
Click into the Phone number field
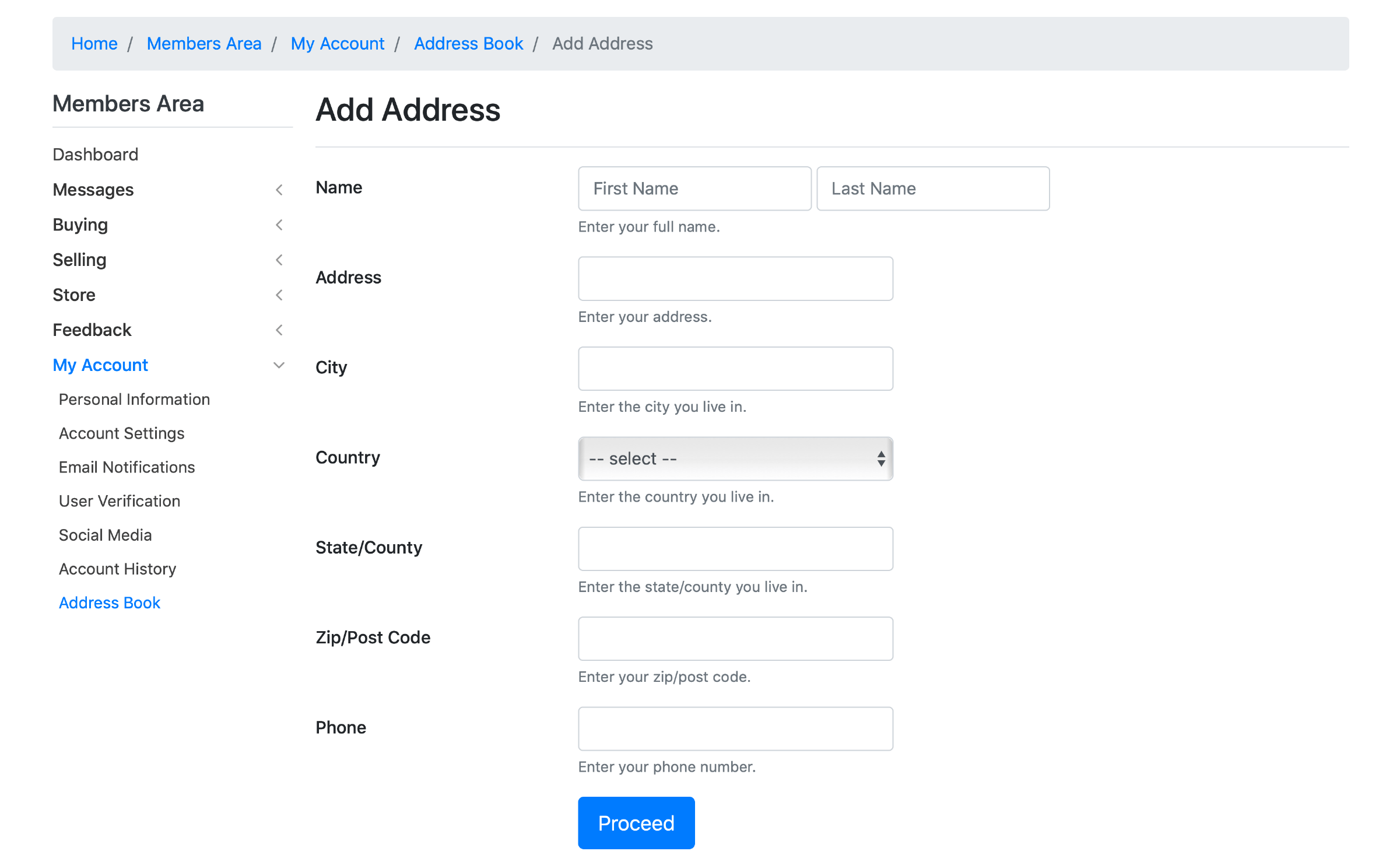pos(735,729)
